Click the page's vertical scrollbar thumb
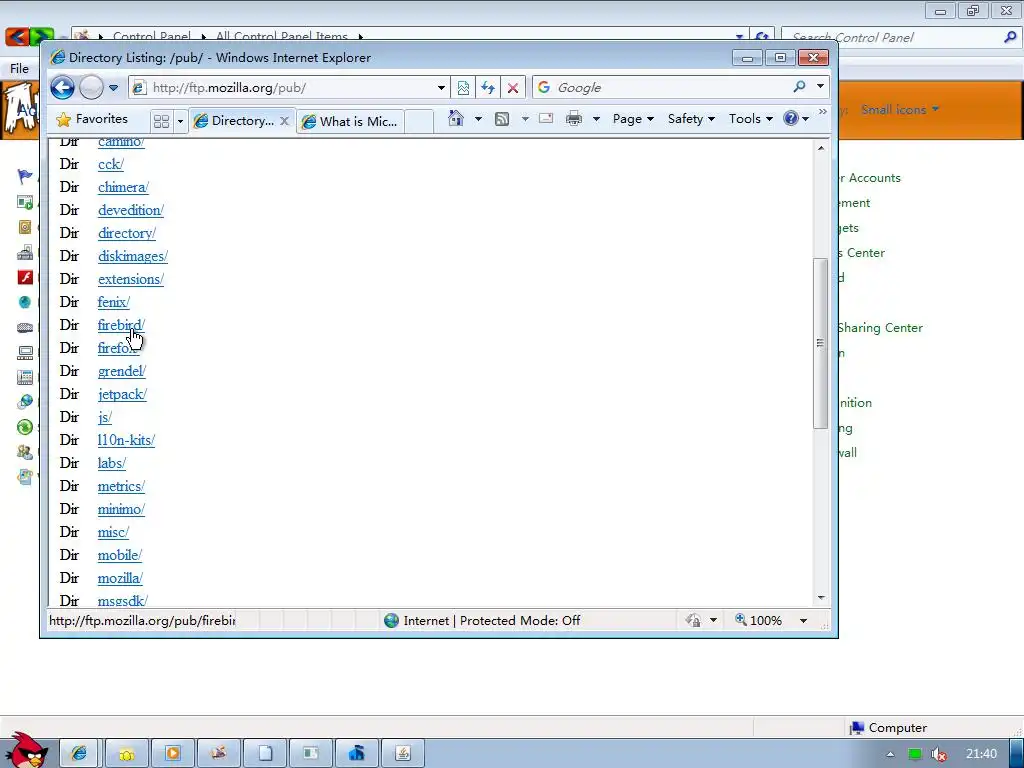Screen dimensions: 1024x768 point(820,343)
